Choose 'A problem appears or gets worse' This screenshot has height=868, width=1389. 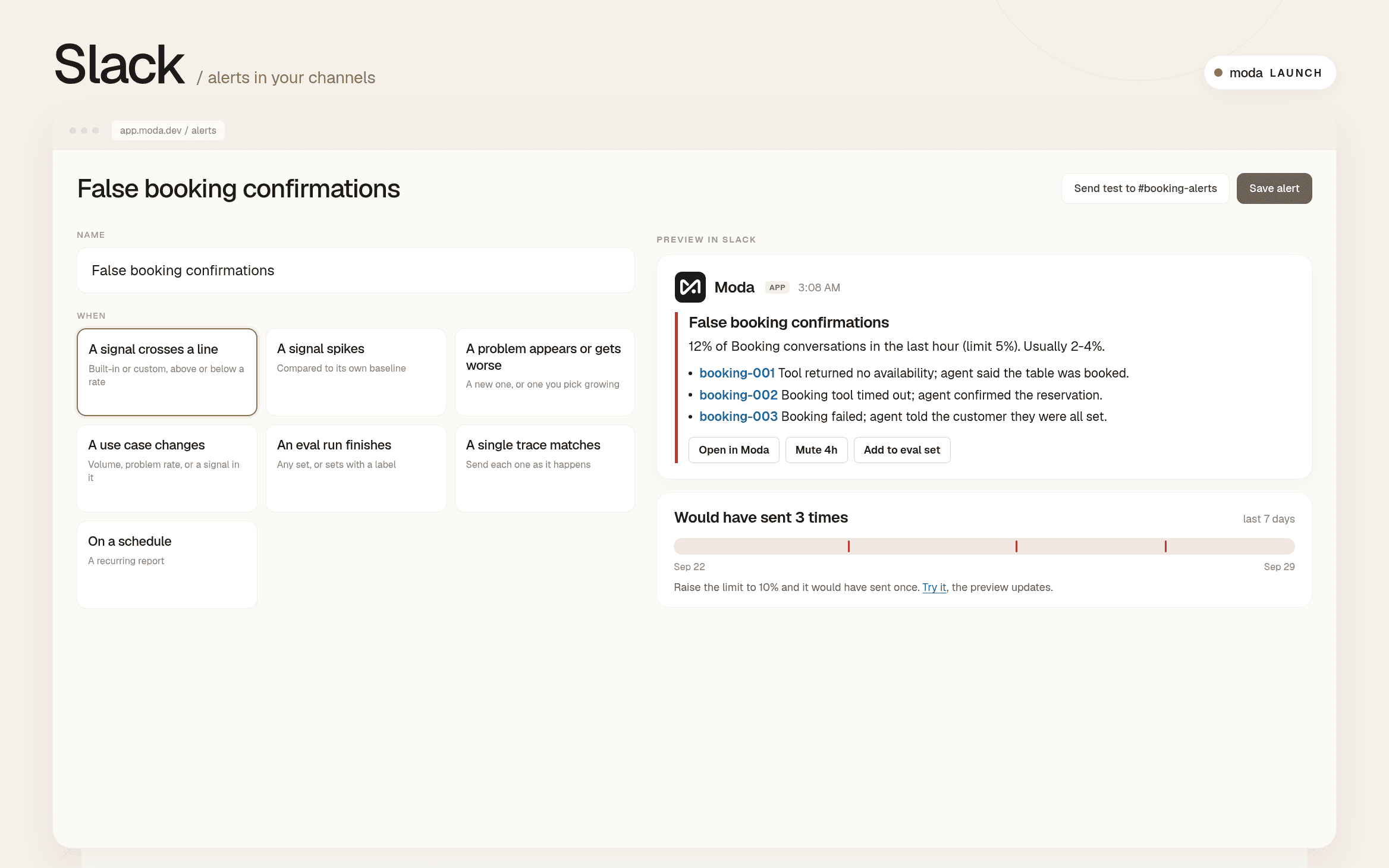click(545, 372)
